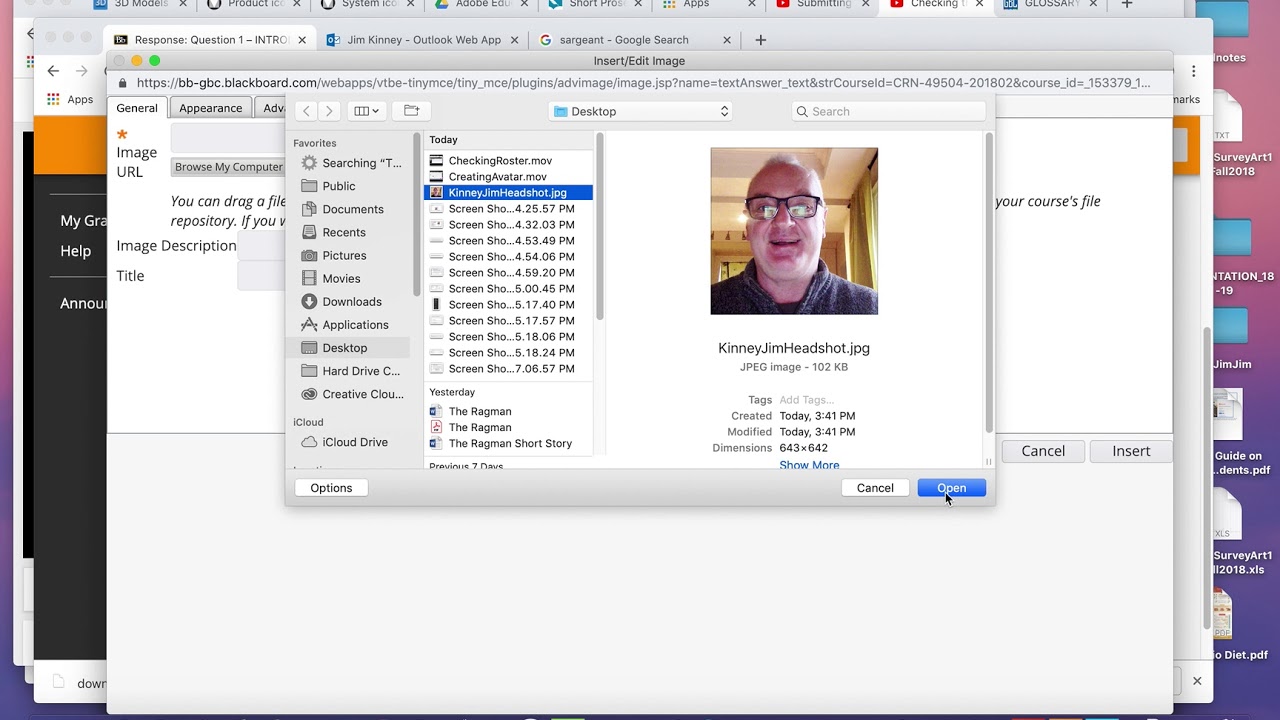
Task: Click the Browse My Computer button
Action: click(x=229, y=167)
